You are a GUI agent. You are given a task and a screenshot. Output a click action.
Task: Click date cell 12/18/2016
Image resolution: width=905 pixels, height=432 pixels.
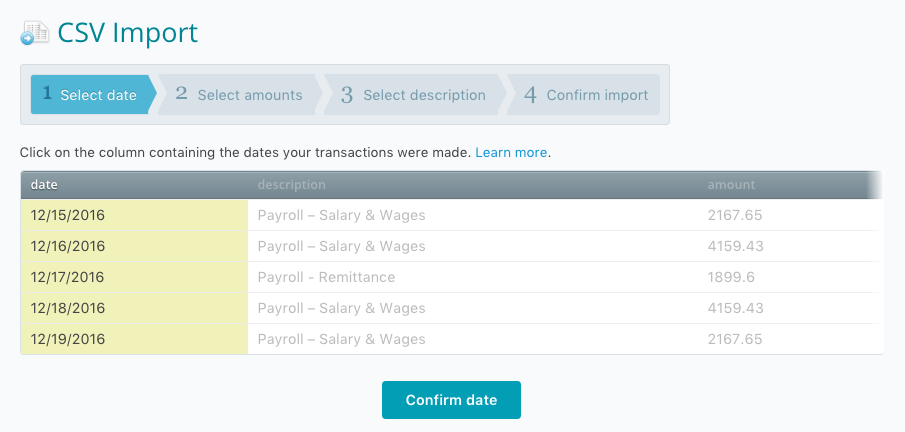point(68,308)
